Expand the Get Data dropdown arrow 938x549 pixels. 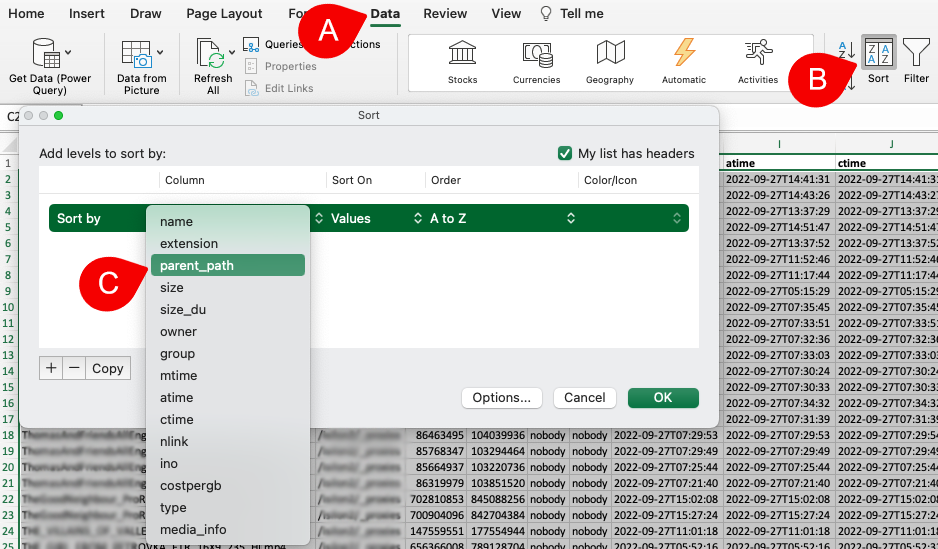68,52
